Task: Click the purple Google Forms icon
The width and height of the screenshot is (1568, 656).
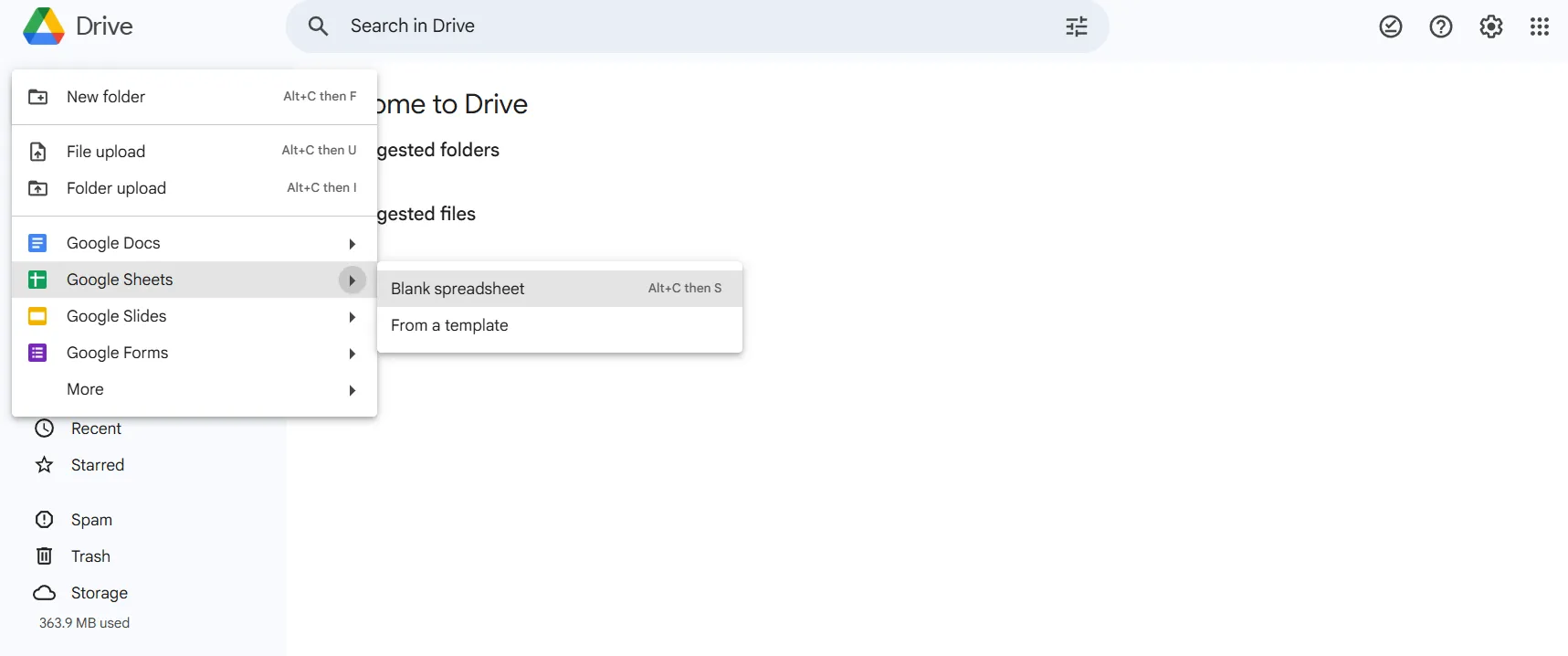Action: click(37, 353)
